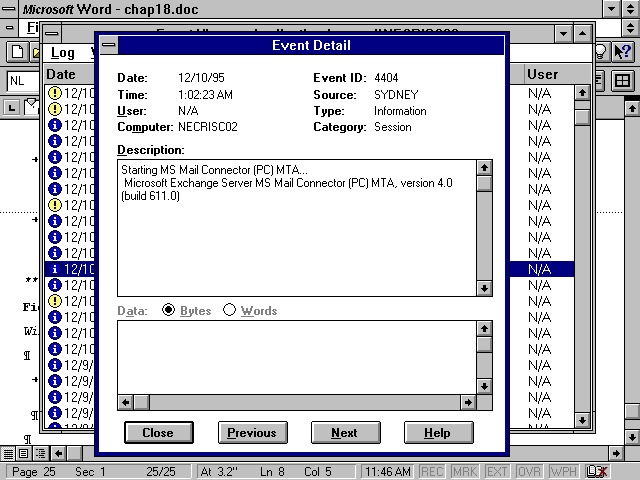Click Data box scroll down arrow
This screenshot has width=640, height=480.
pyautogui.click(x=484, y=386)
